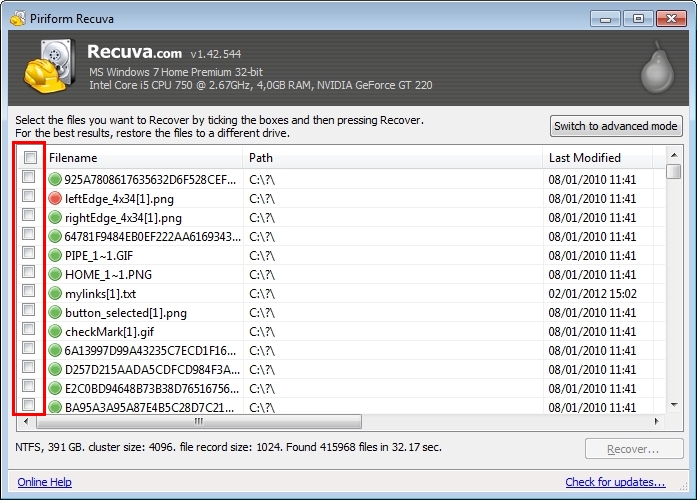Check the box for checkMark[1].gif
Viewport: 697px width, 500px height.
click(x=28, y=328)
